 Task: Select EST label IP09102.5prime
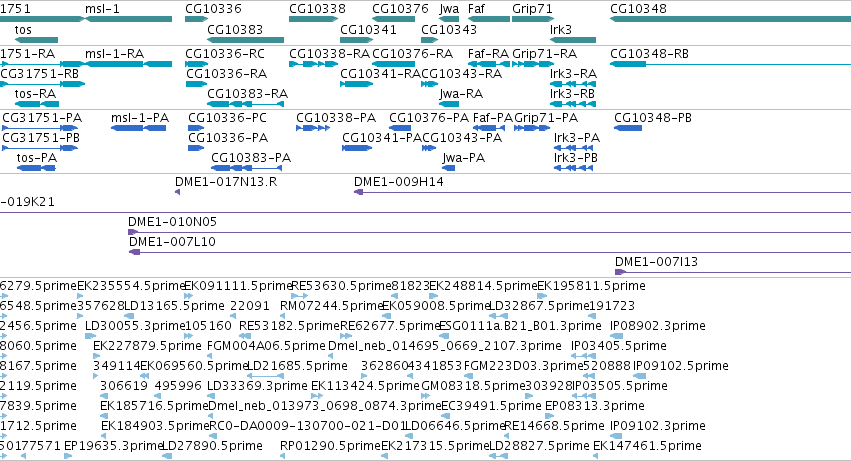pos(681,365)
